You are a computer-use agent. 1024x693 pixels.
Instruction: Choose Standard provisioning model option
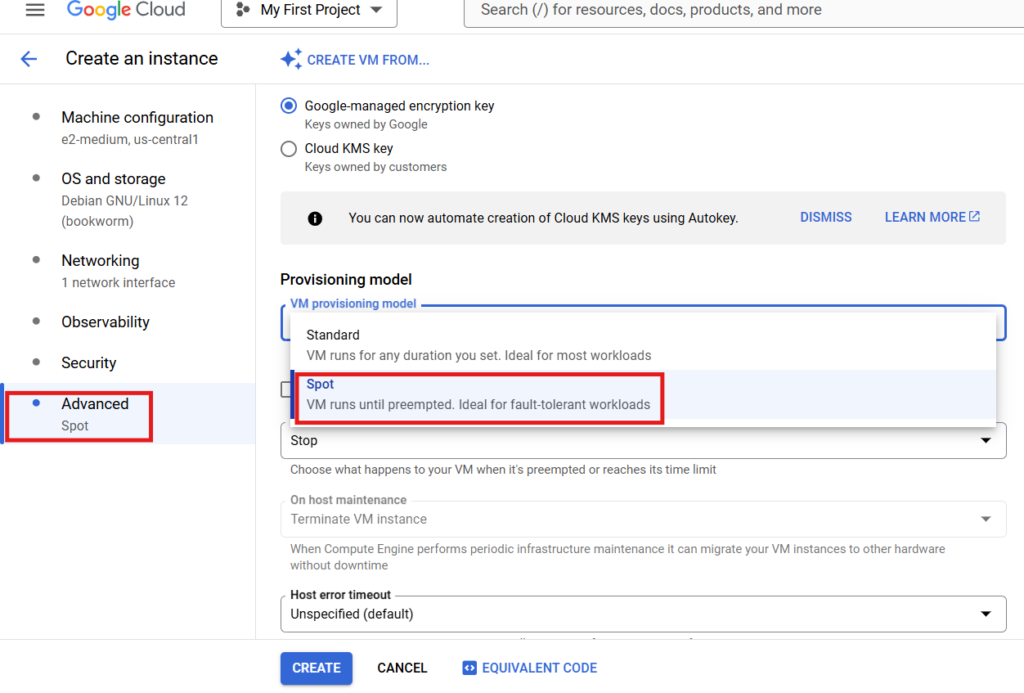(x=477, y=345)
